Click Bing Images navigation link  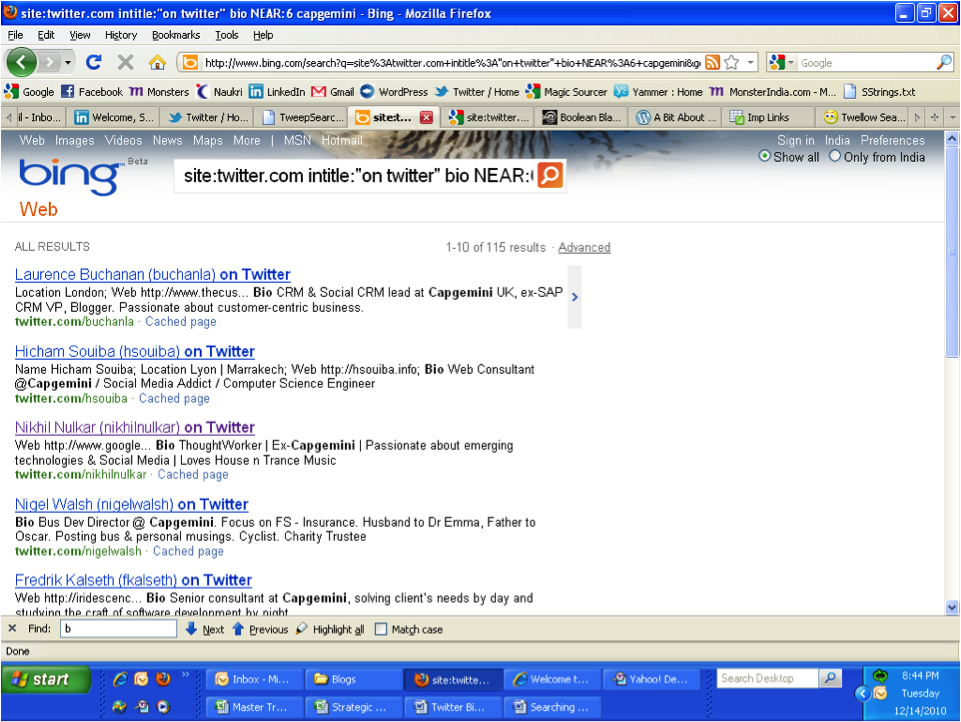74,140
